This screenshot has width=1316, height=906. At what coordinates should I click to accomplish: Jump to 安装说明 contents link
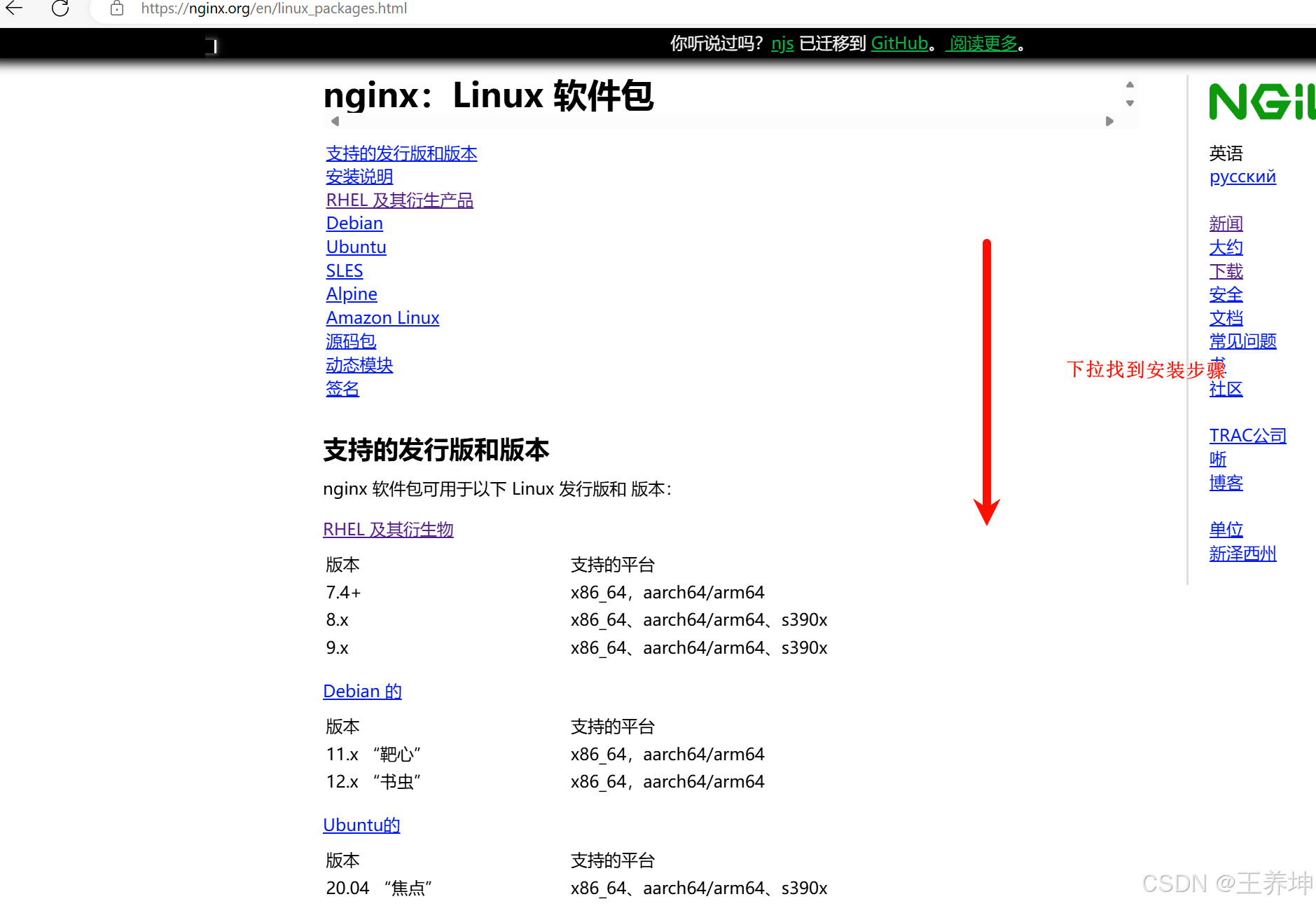click(359, 177)
